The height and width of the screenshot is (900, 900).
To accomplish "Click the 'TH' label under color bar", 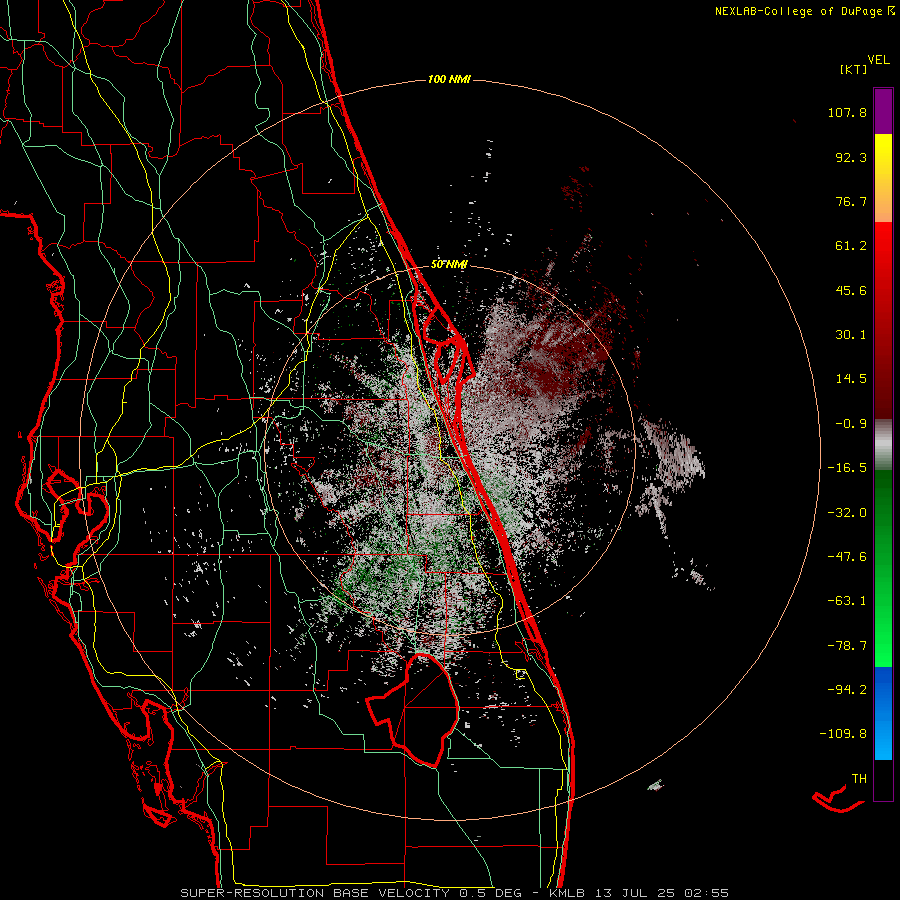I will pyautogui.click(x=859, y=779).
